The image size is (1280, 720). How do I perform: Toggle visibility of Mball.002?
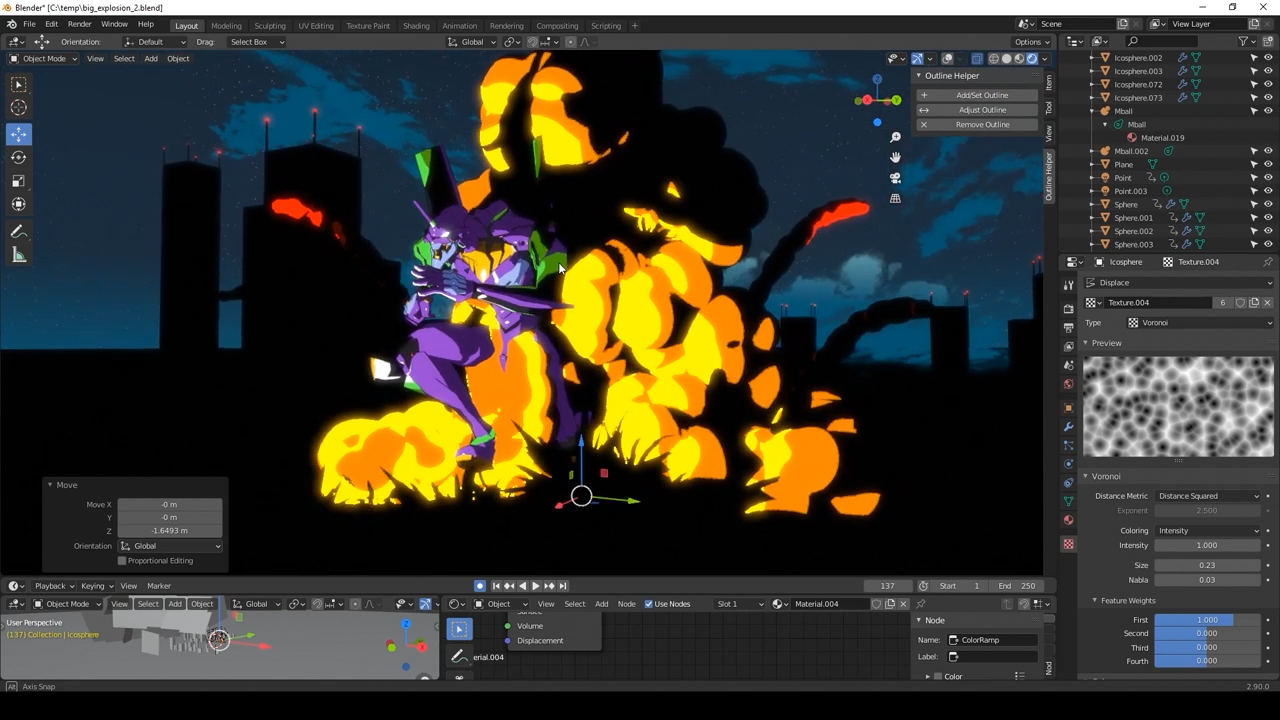click(x=1268, y=151)
